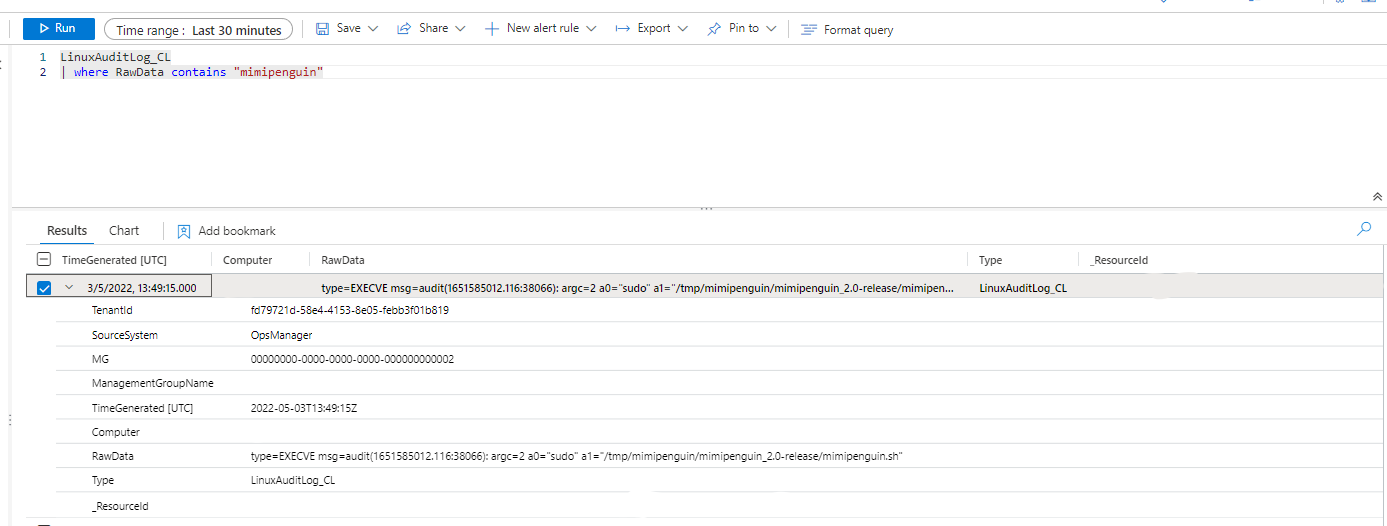Open search in results with magnifier icon
The height and width of the screenshot is (526, 1387).
[1363, 230]
